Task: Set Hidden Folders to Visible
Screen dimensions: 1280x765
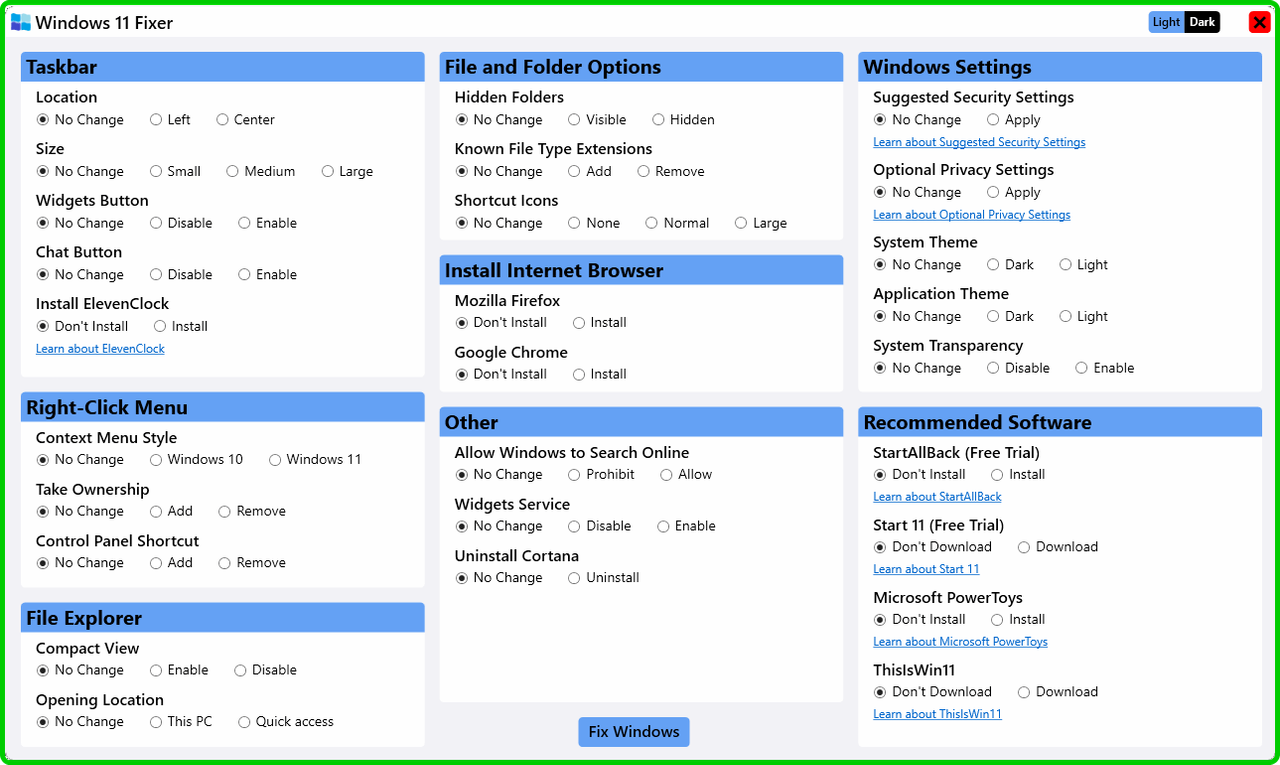Action: click(597, 120)
